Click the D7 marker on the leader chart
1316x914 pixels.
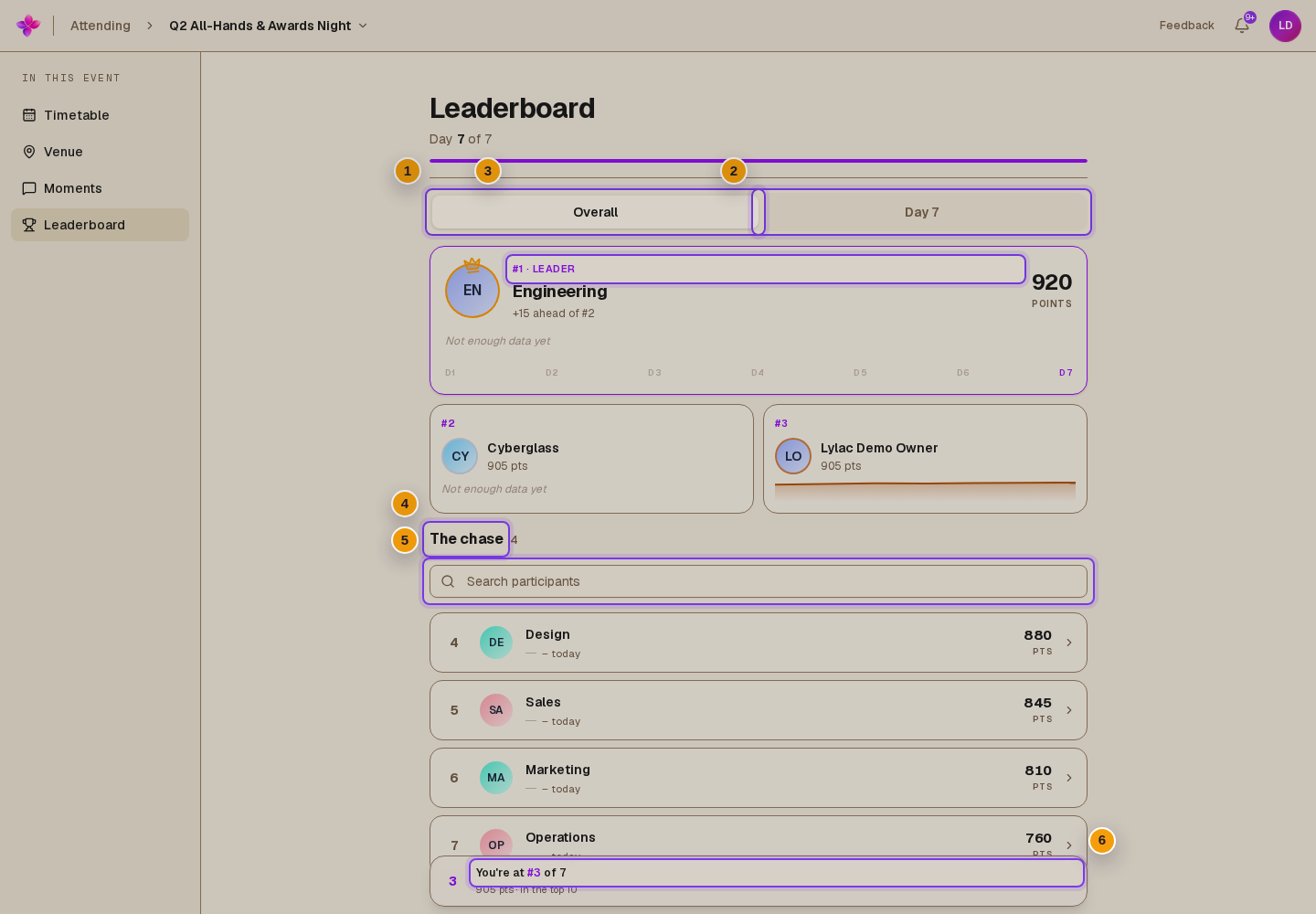click(1066, 373)
